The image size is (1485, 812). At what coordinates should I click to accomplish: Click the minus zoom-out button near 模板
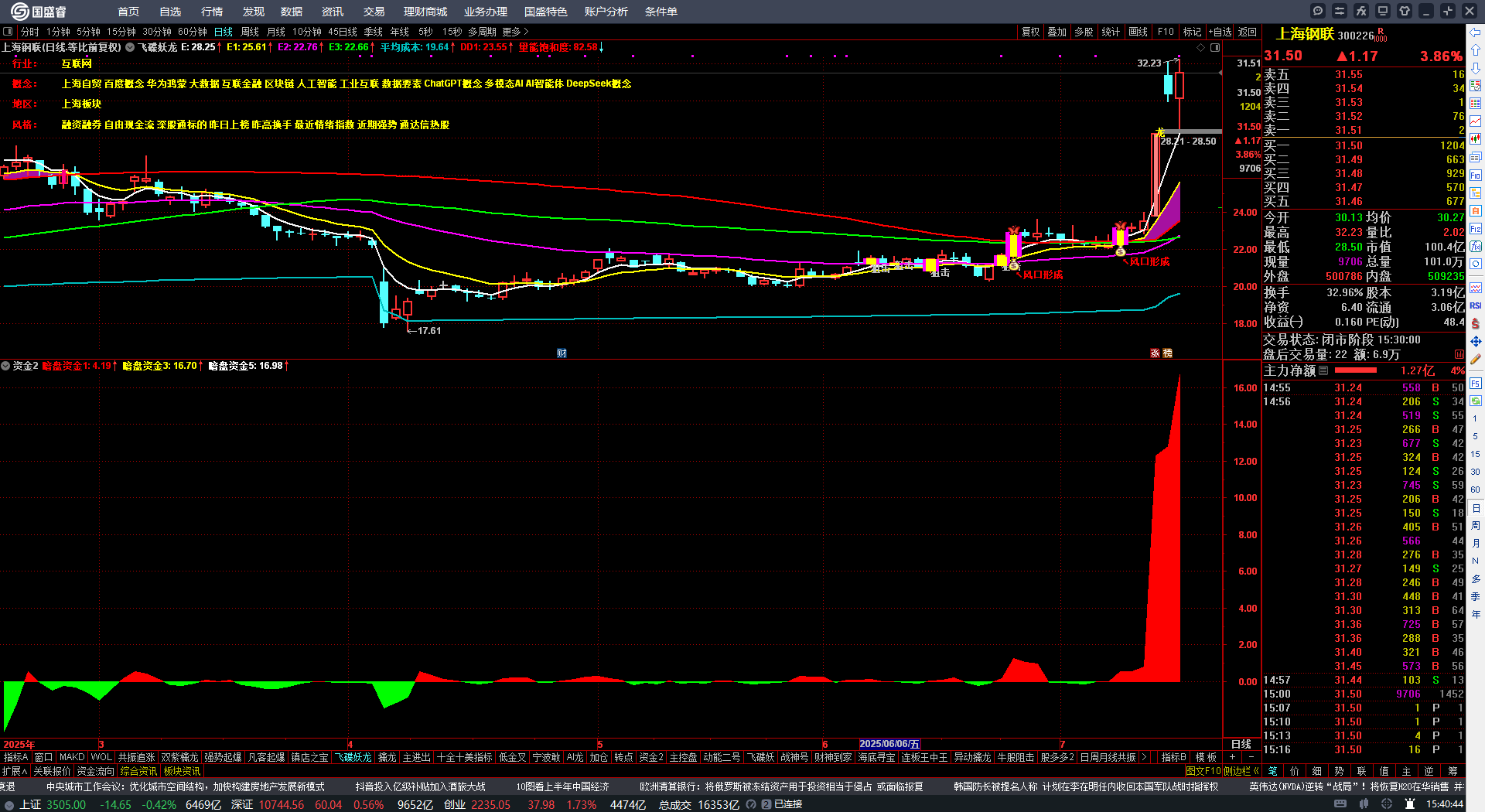click(1251, 757)
